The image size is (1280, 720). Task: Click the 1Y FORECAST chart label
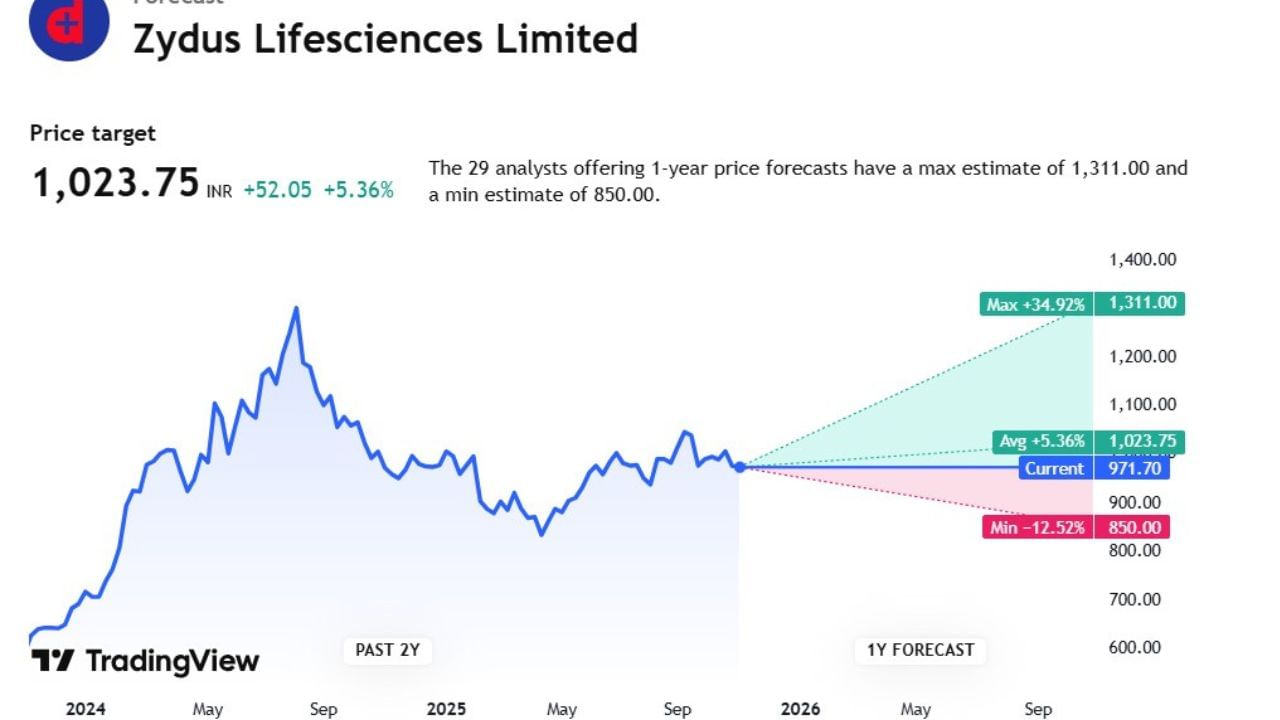(920, 650)
